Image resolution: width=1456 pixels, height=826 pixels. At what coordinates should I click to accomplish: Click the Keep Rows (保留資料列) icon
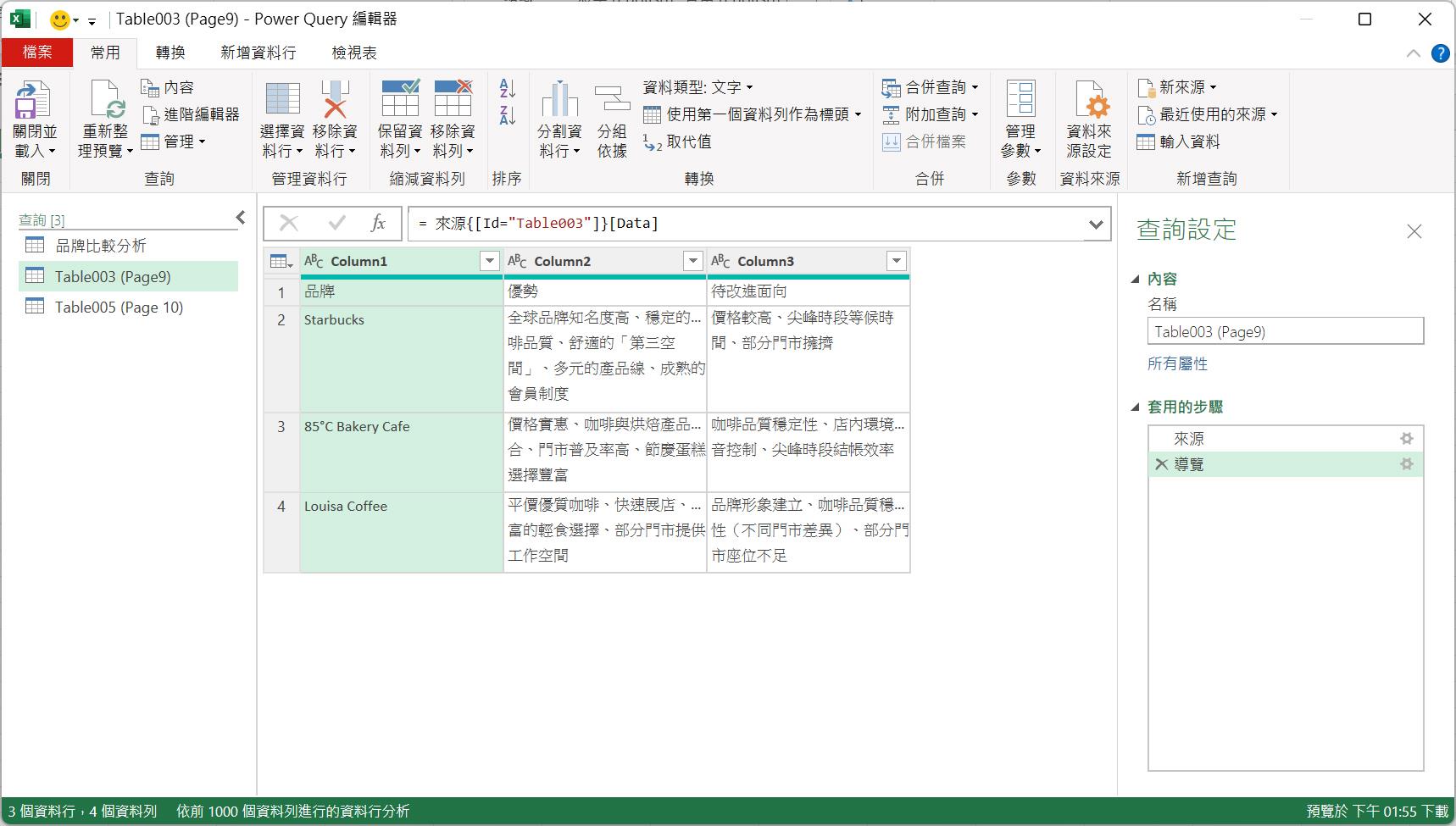tap(400, 101)
